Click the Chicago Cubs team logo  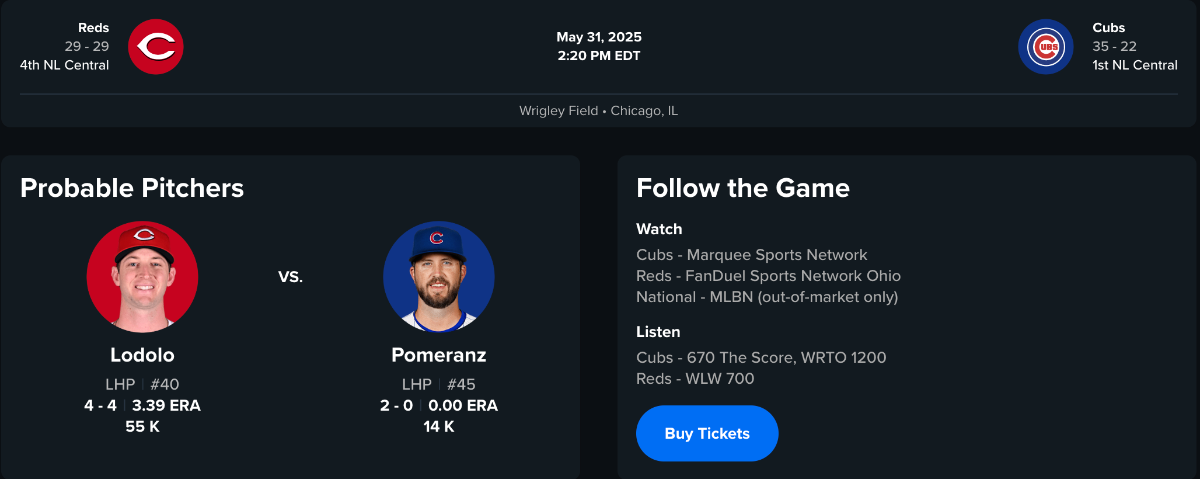(x=1045, y=47)
